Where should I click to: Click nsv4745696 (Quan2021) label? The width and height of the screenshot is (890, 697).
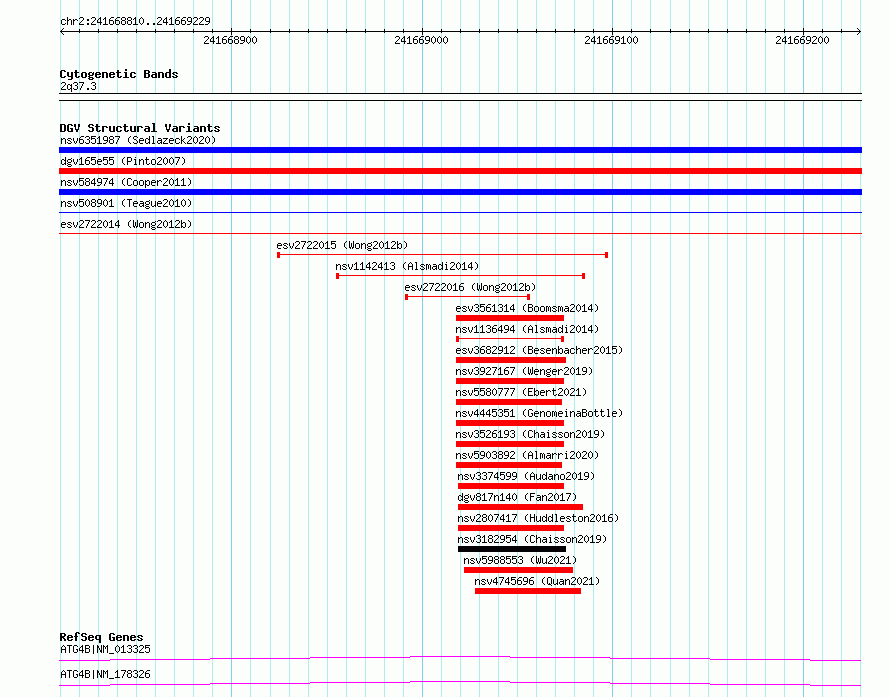pyautogui.click(x=537, y=581)
